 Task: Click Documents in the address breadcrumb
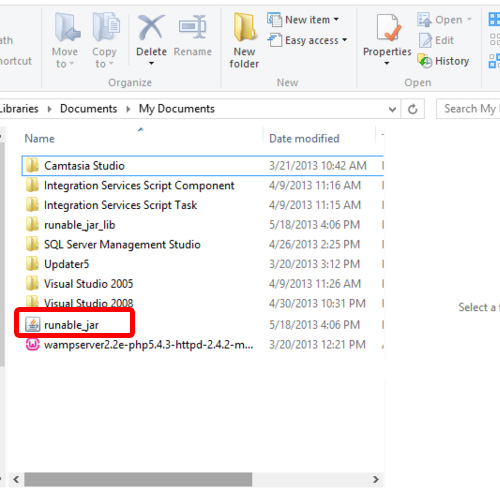(89, 109)
